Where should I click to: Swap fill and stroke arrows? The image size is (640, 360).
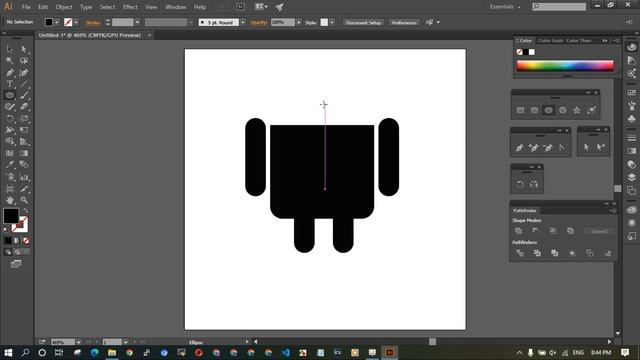pos(26,211)
